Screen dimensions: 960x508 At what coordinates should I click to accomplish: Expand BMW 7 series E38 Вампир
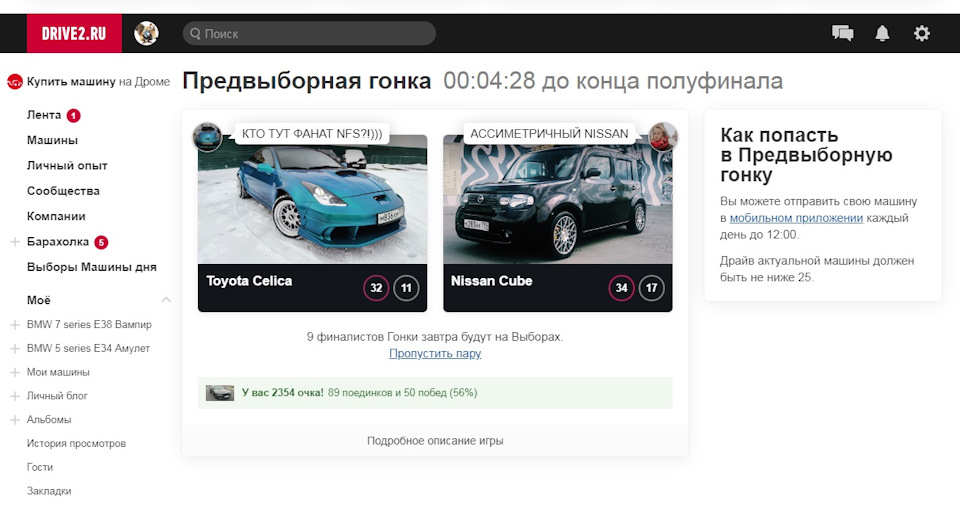coord(15,325)
